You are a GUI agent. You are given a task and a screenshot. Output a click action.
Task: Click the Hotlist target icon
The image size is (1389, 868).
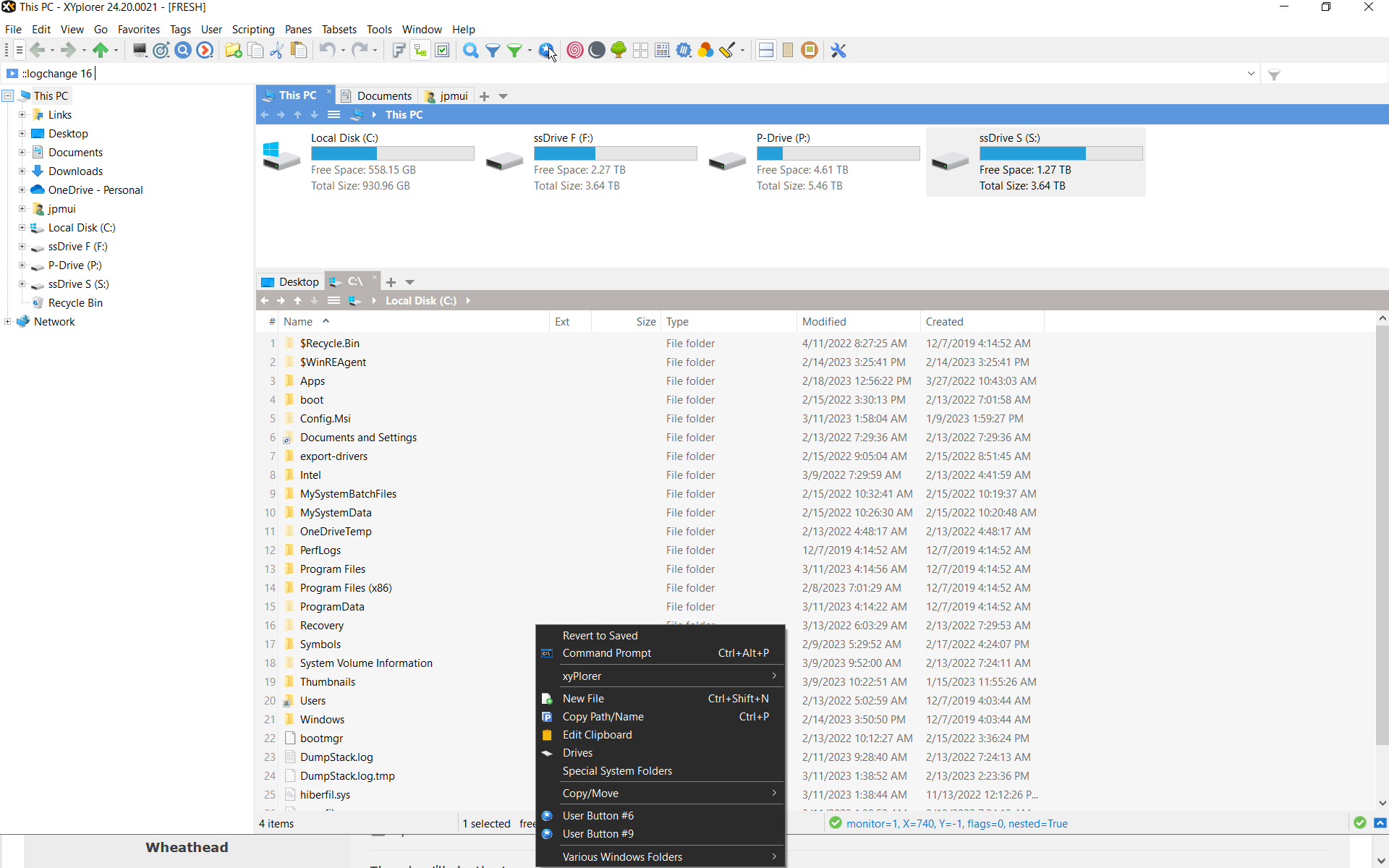pyautogui.click(x=161, y=50)
